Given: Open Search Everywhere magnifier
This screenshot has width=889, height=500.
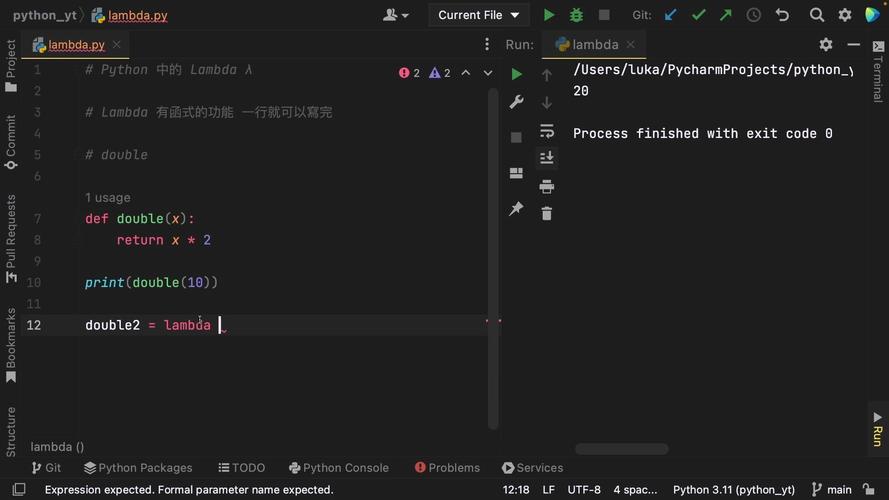Looking at the screenshot, I should pyautogui.click(x=816, y=15).
